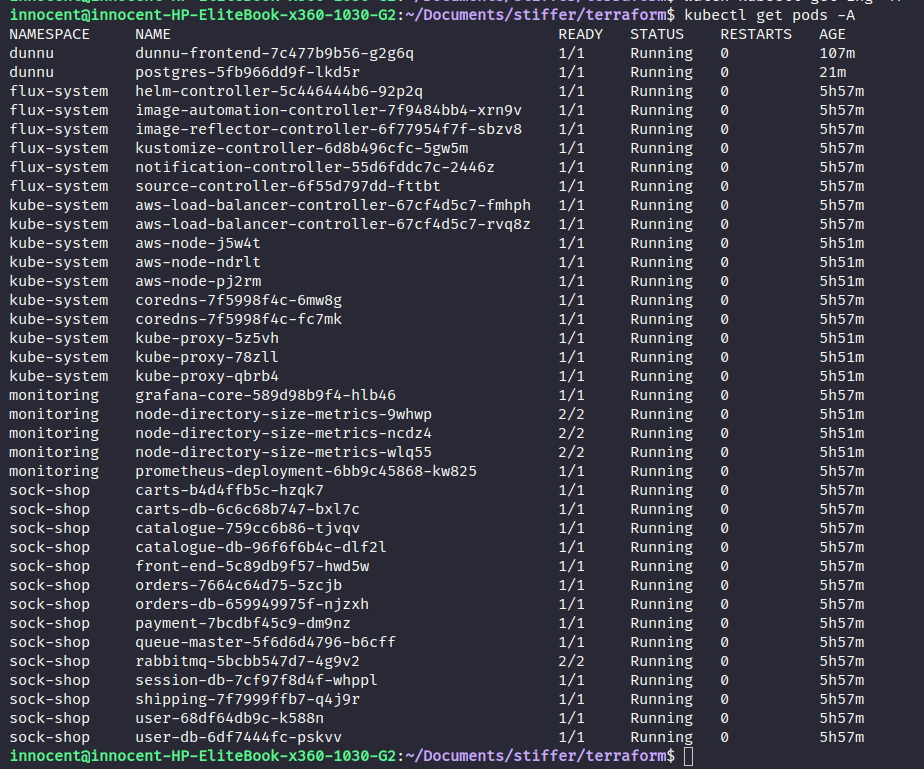Click orders-7664c64d75-5zcjb pod name
Screen dimensions: 924x769
tap(239, 585)
